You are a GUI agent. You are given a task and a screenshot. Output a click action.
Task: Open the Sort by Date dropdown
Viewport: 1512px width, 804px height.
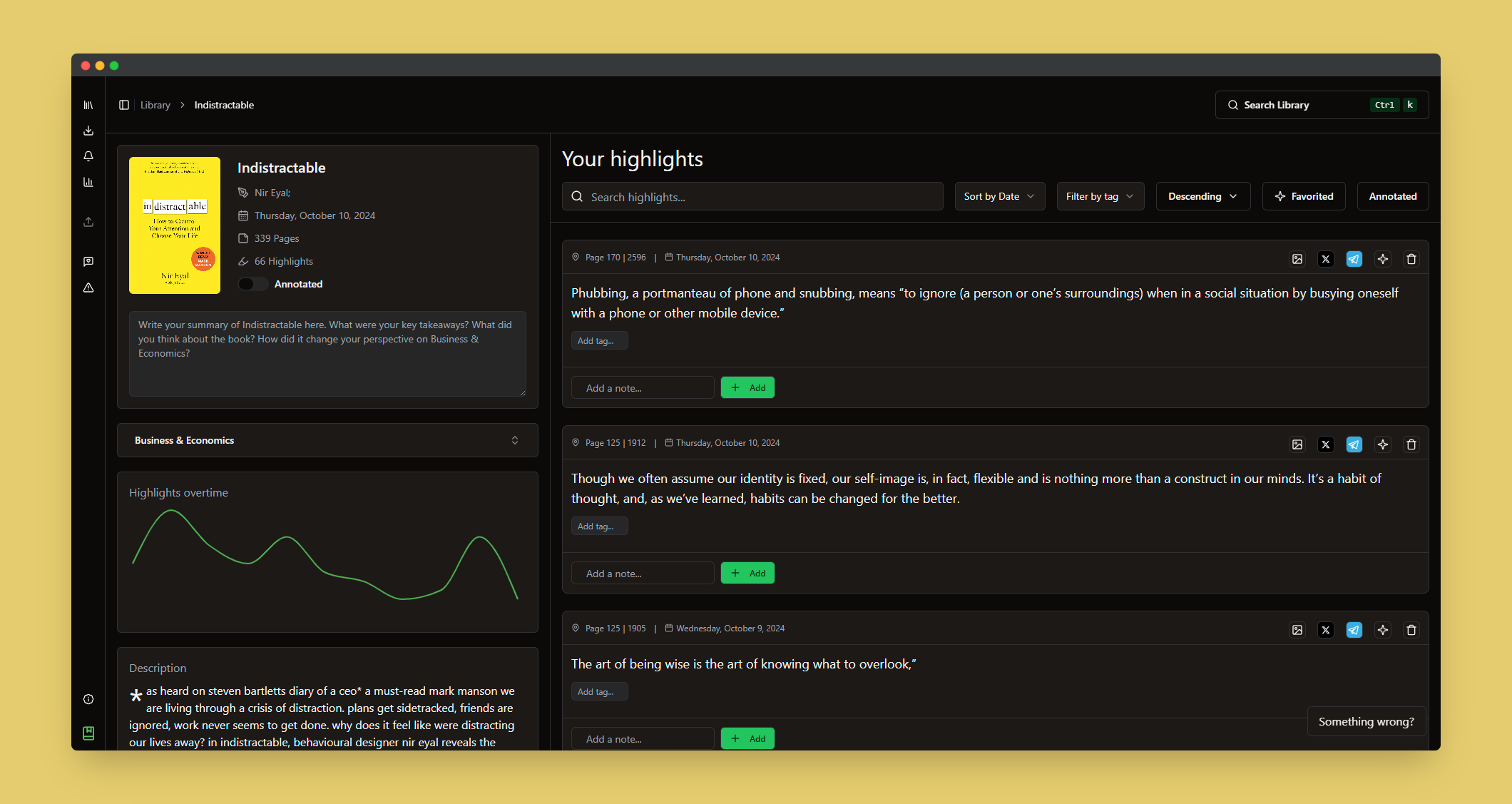point(999,196)
